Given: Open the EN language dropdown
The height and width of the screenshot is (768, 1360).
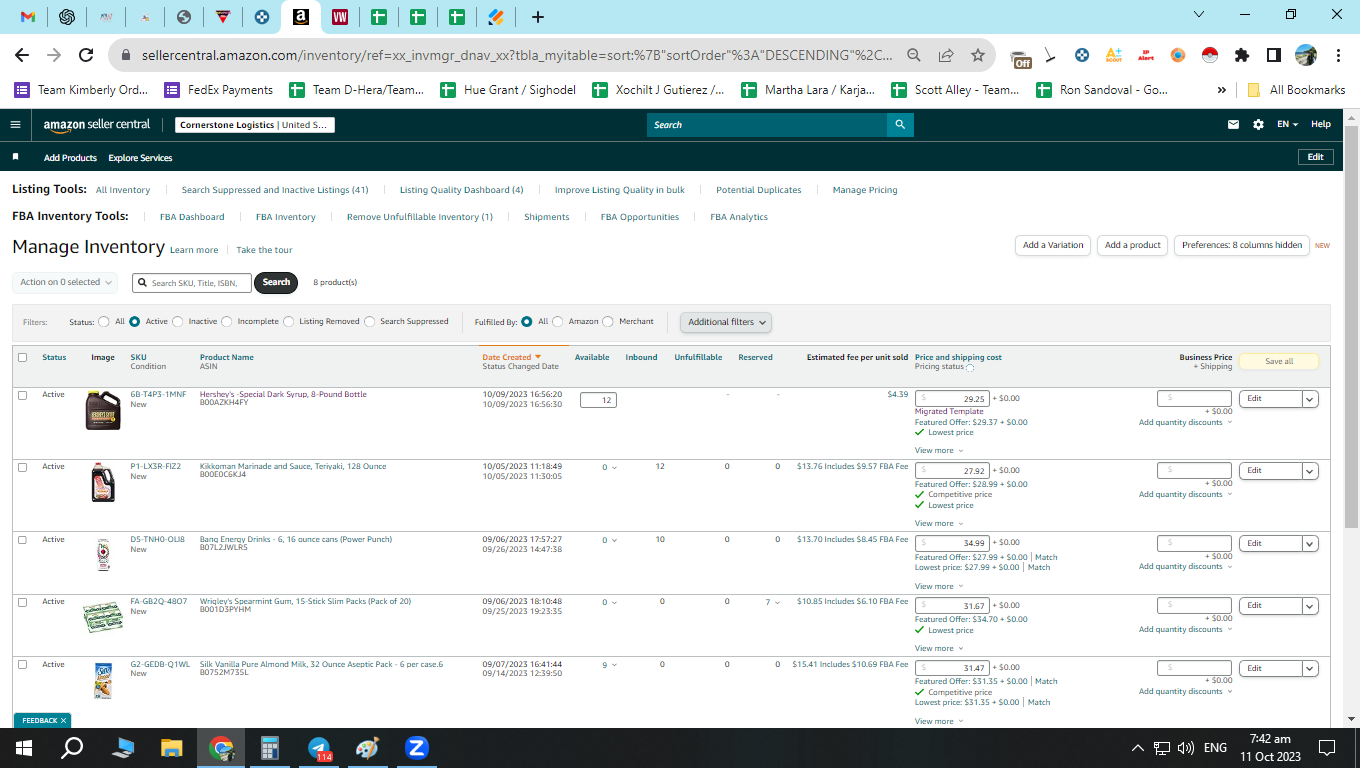Looking at the screenshot, I should pos(1287,125).
